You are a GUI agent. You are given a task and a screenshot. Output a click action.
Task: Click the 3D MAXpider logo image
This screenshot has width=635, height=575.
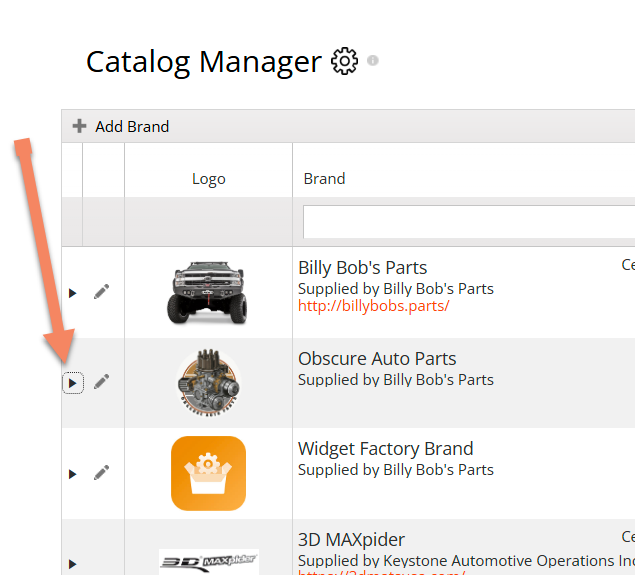tap(209, 562)
